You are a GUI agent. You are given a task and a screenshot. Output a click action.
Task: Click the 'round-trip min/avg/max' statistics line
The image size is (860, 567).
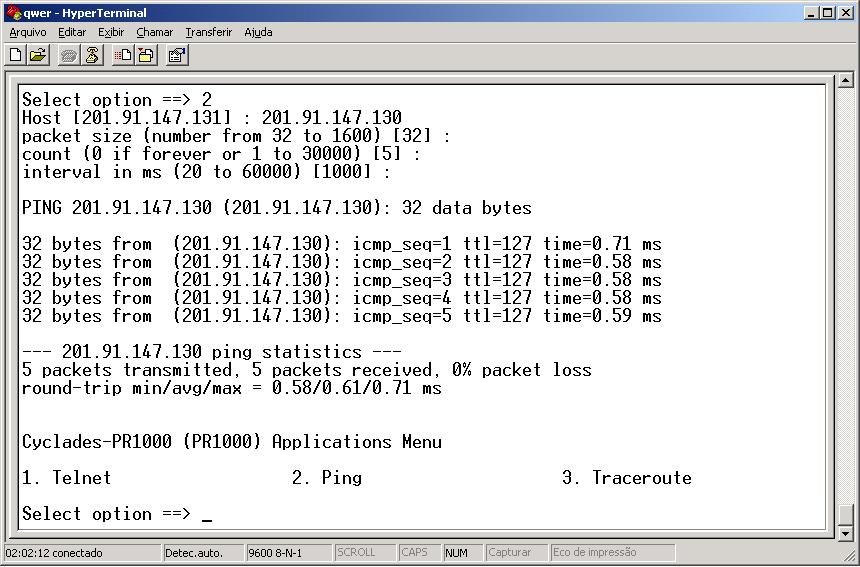pos(232,388)
